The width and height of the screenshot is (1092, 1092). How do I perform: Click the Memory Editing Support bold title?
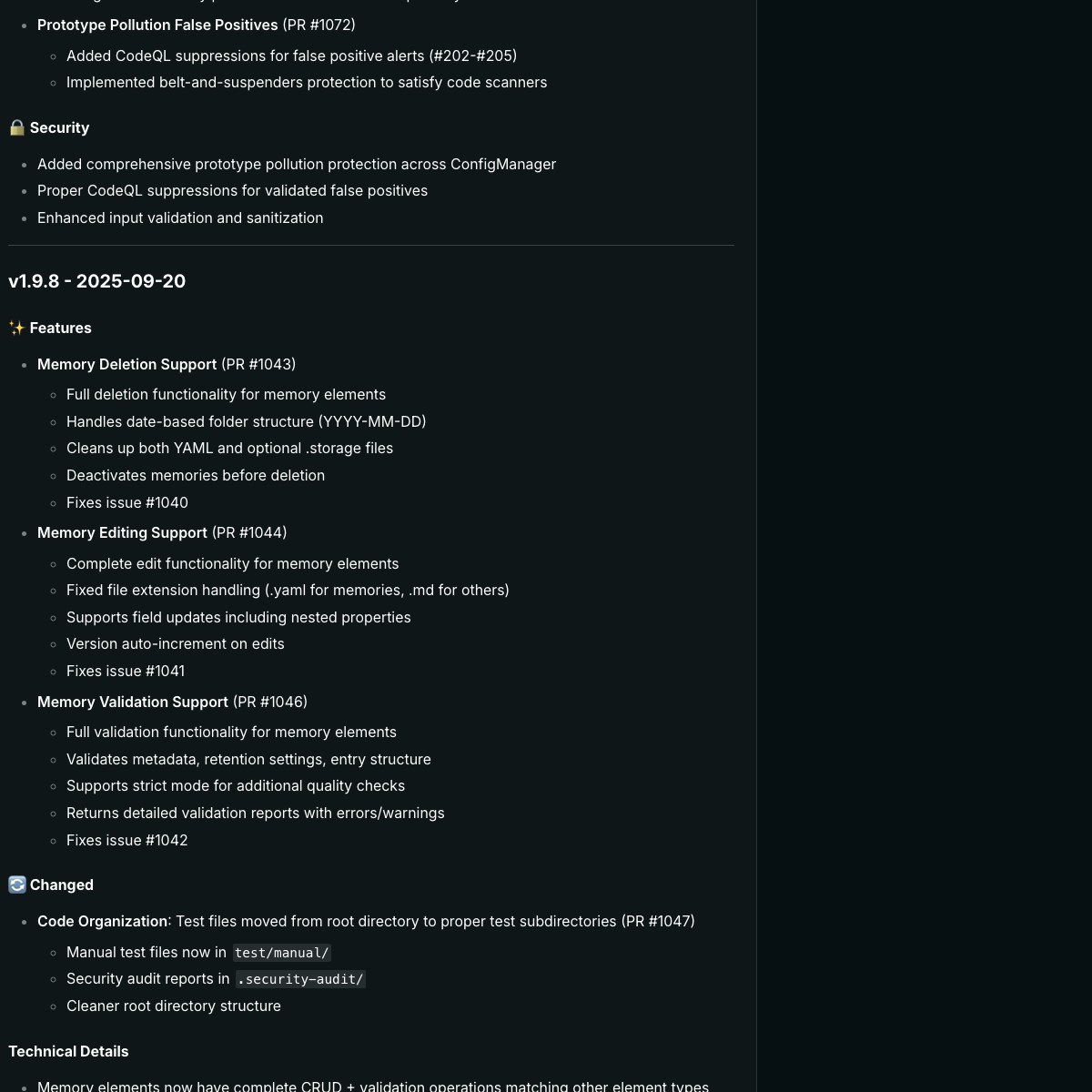[x=122, y=533]
